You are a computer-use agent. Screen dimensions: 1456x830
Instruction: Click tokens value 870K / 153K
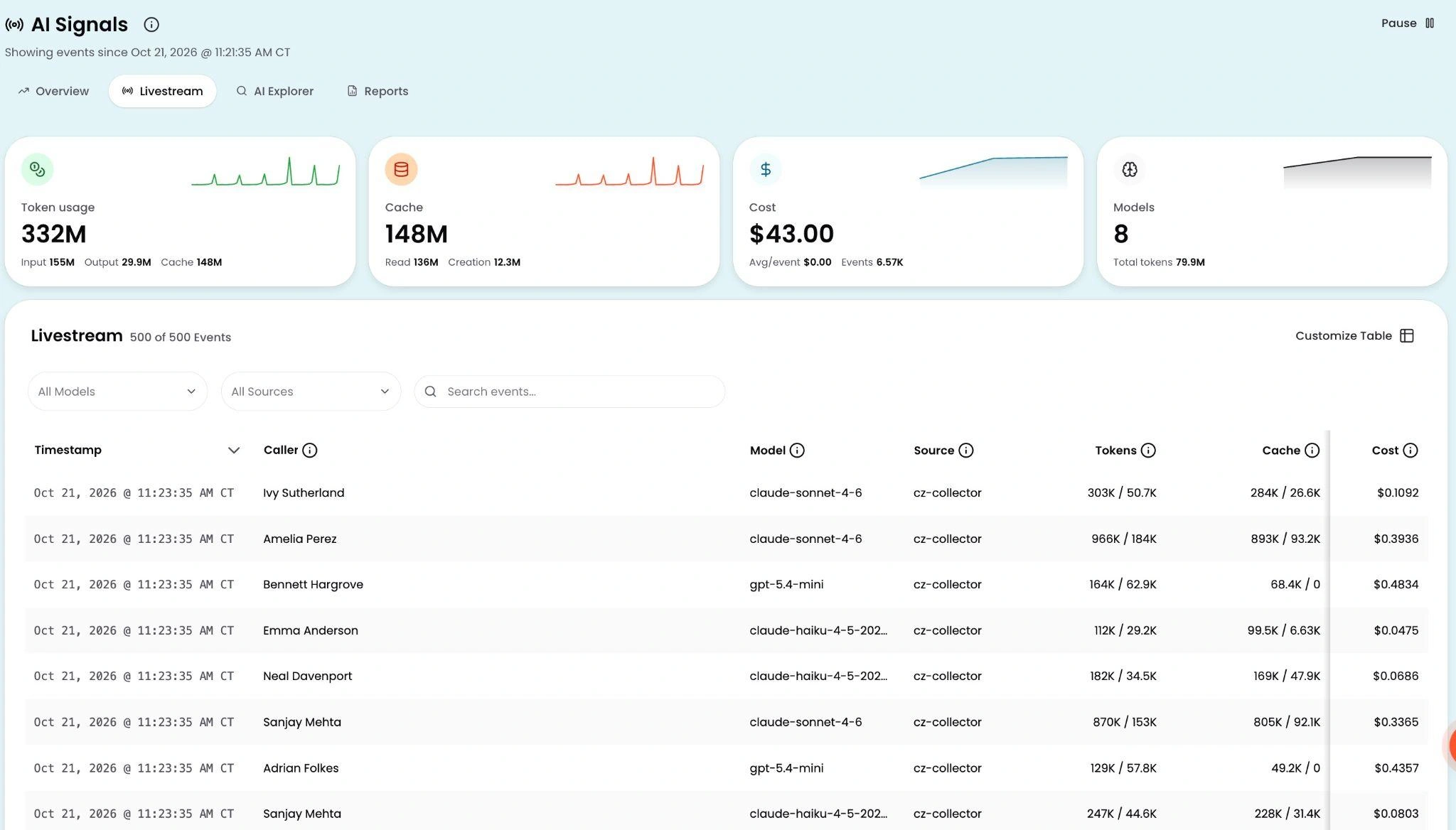click(x=1124, y=722)
